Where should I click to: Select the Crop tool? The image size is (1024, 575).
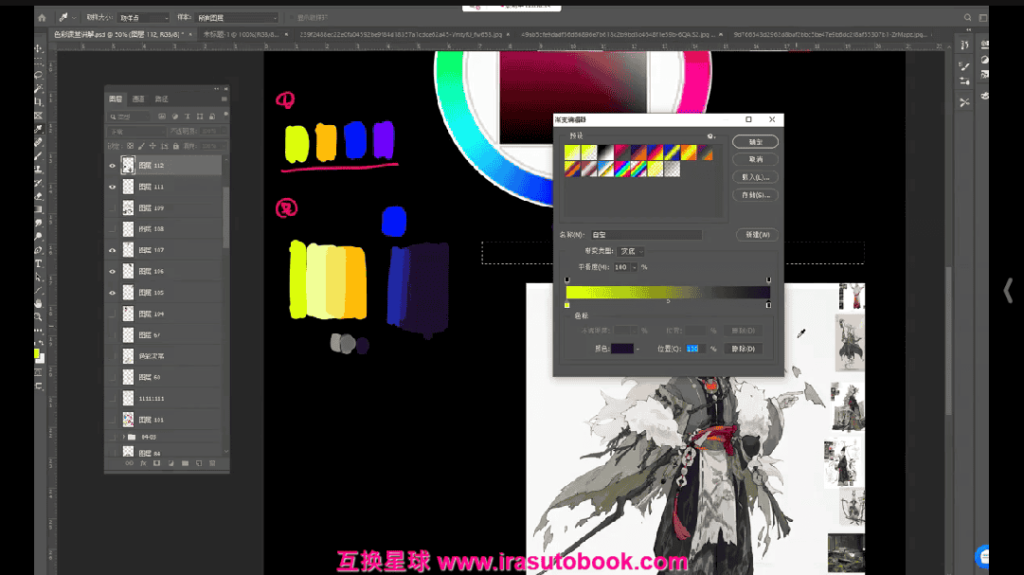click(39, 101)
